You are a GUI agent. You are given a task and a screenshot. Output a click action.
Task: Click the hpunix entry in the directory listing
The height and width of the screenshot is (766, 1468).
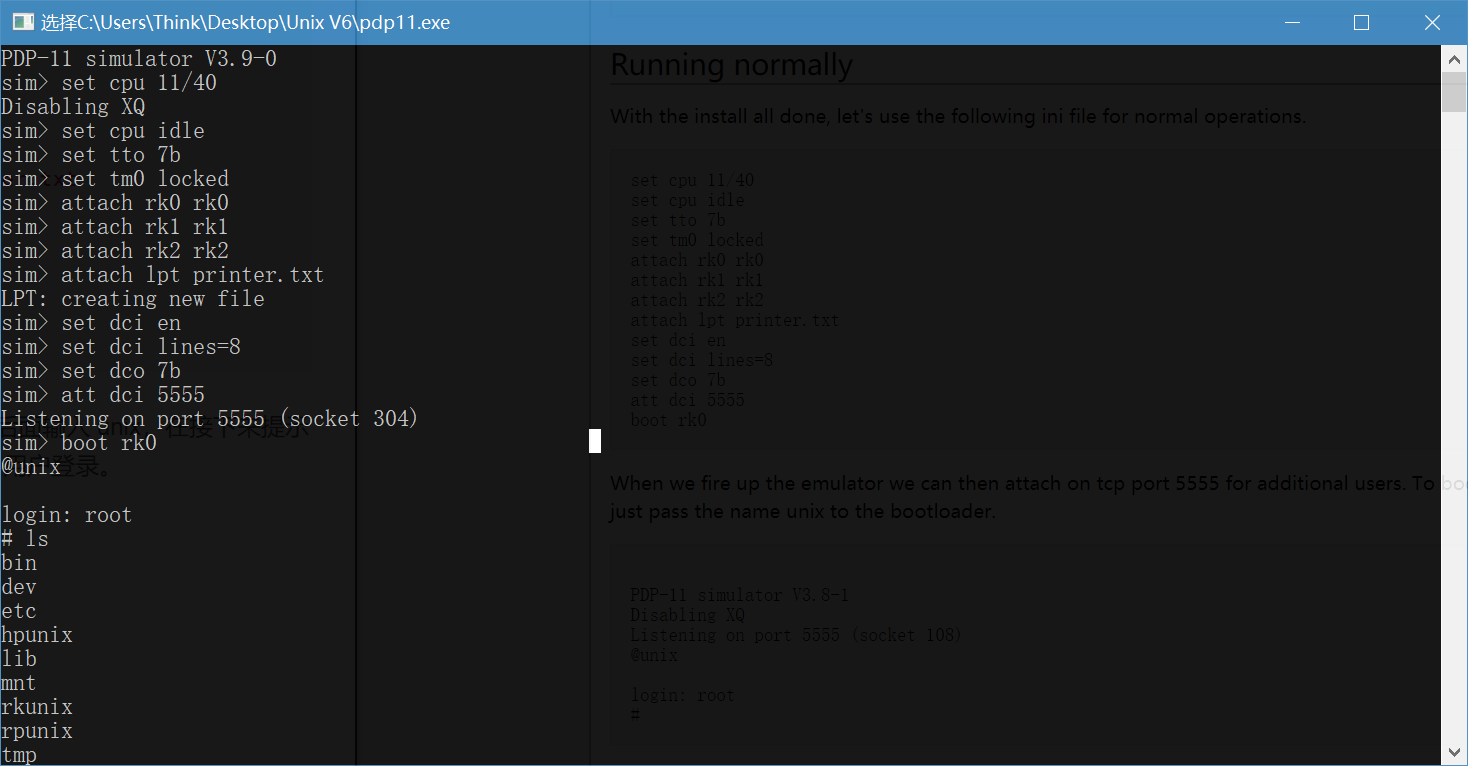click(37, 634)
